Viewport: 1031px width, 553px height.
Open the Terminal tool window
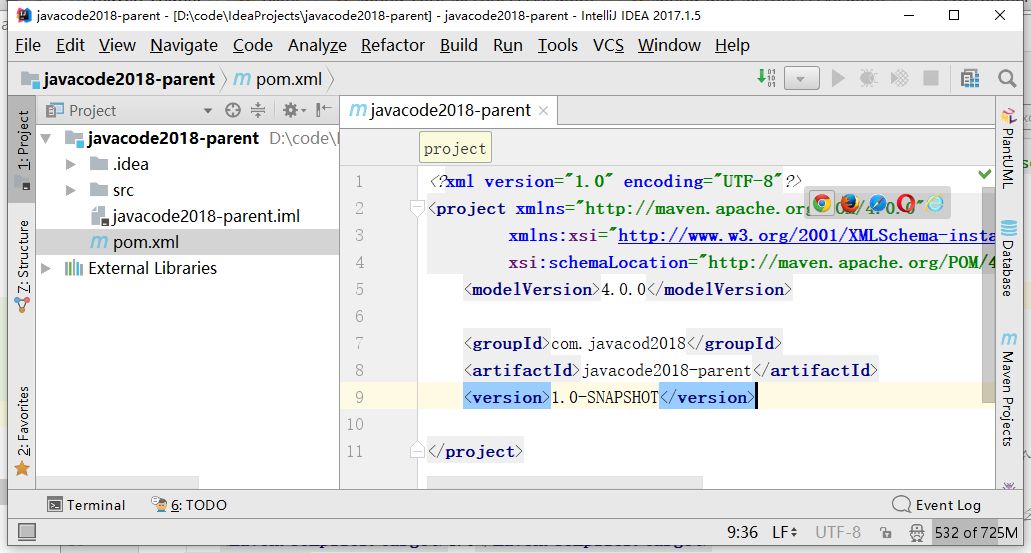tap(86, 505)
